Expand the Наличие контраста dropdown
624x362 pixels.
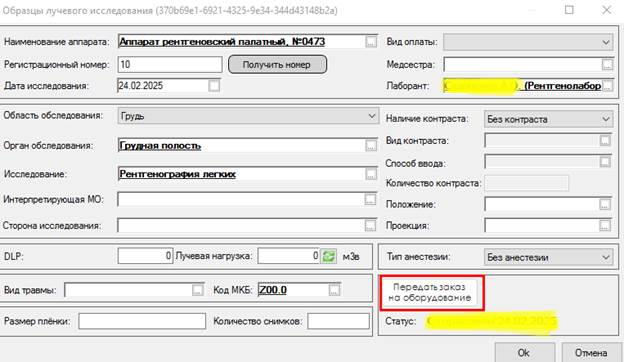point(606,119)
